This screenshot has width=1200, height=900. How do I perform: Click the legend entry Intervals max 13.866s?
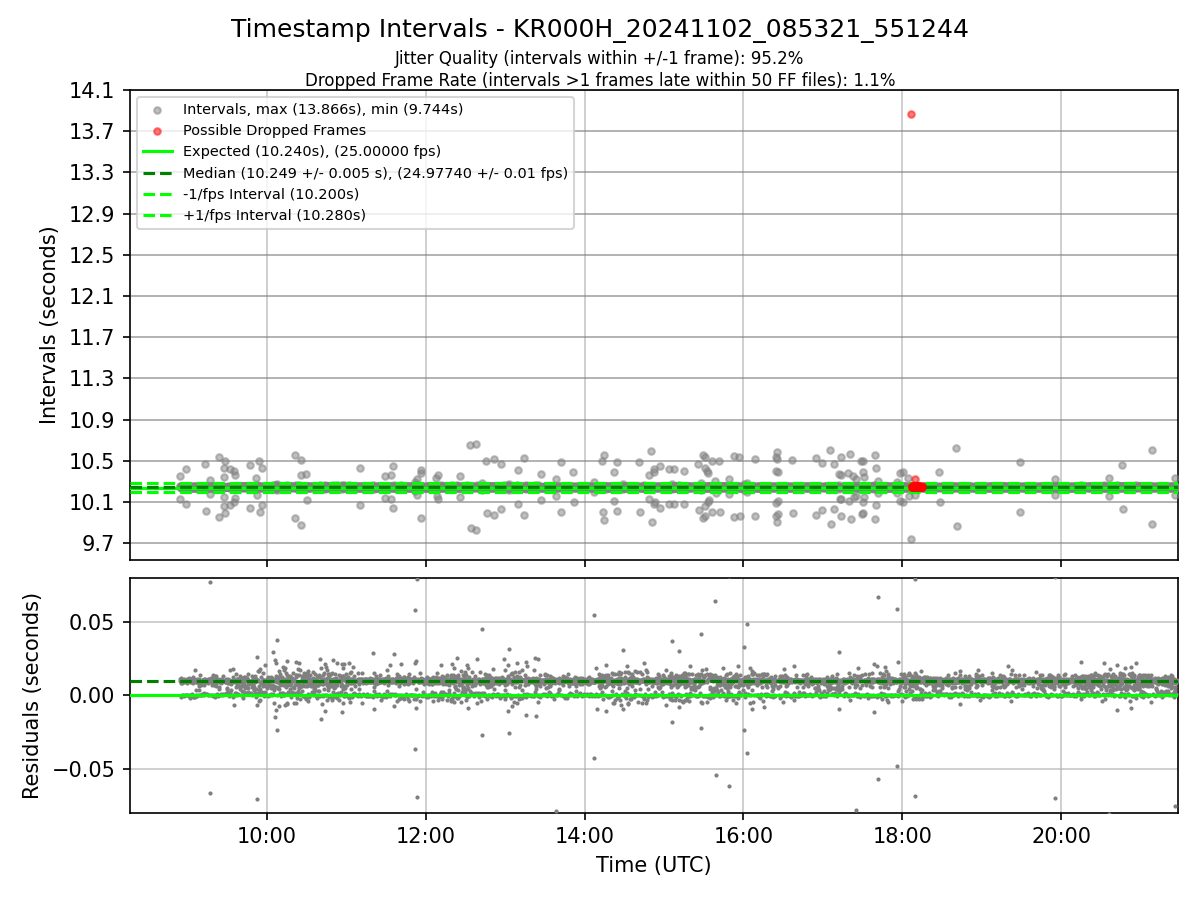[323, 109]
